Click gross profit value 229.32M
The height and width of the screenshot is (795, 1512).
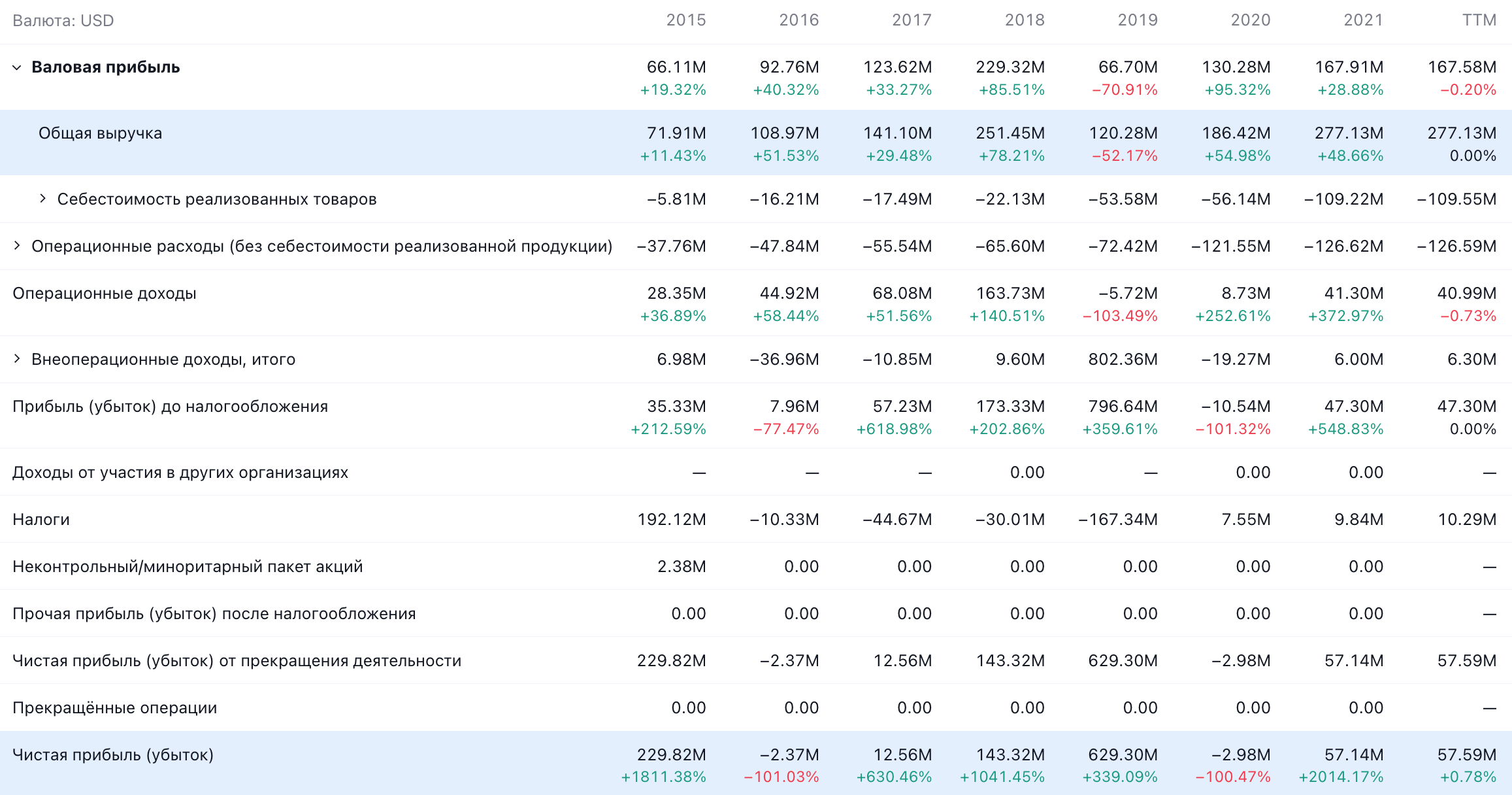[x=1010, y=67]
